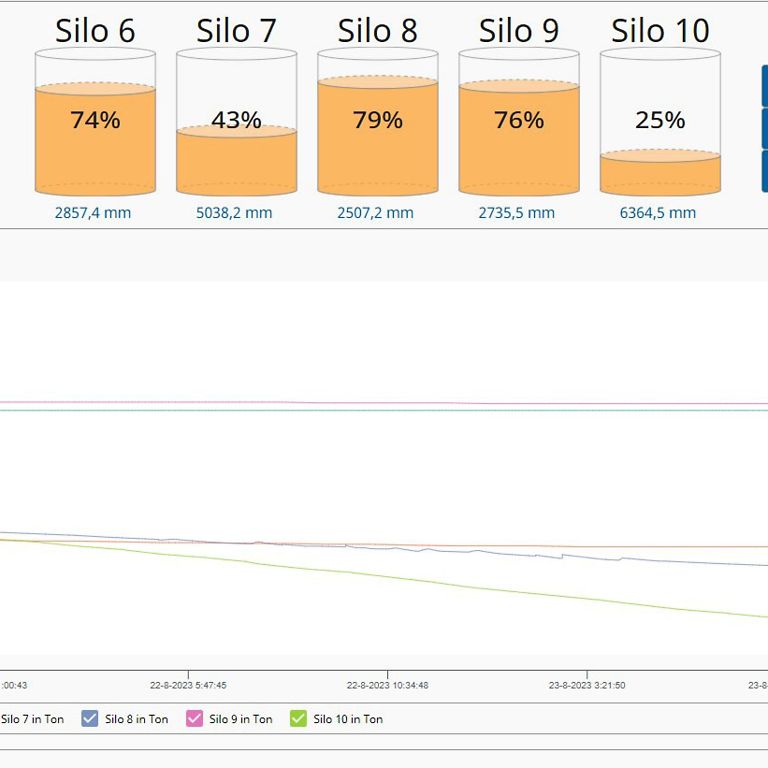Toggle the Silo 8 in Ton checkbox
The width and height of the screenshot is (768, 768).
90,718
